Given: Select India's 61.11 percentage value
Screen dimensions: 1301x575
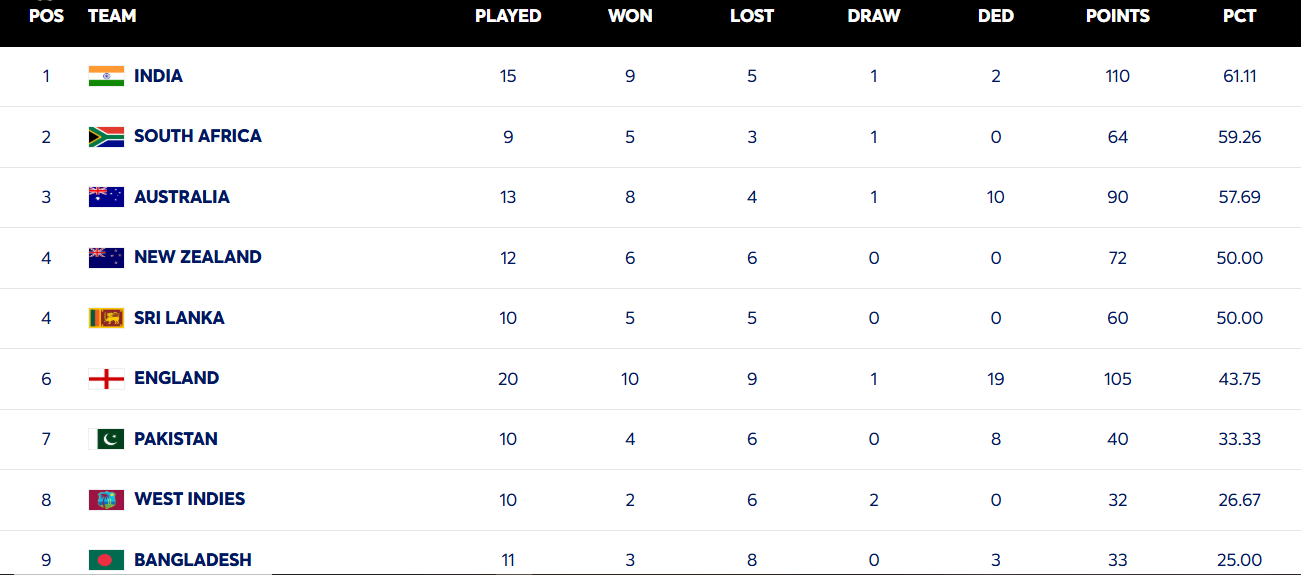Looking at the screenshot, I should click(x=1239, y=76).
